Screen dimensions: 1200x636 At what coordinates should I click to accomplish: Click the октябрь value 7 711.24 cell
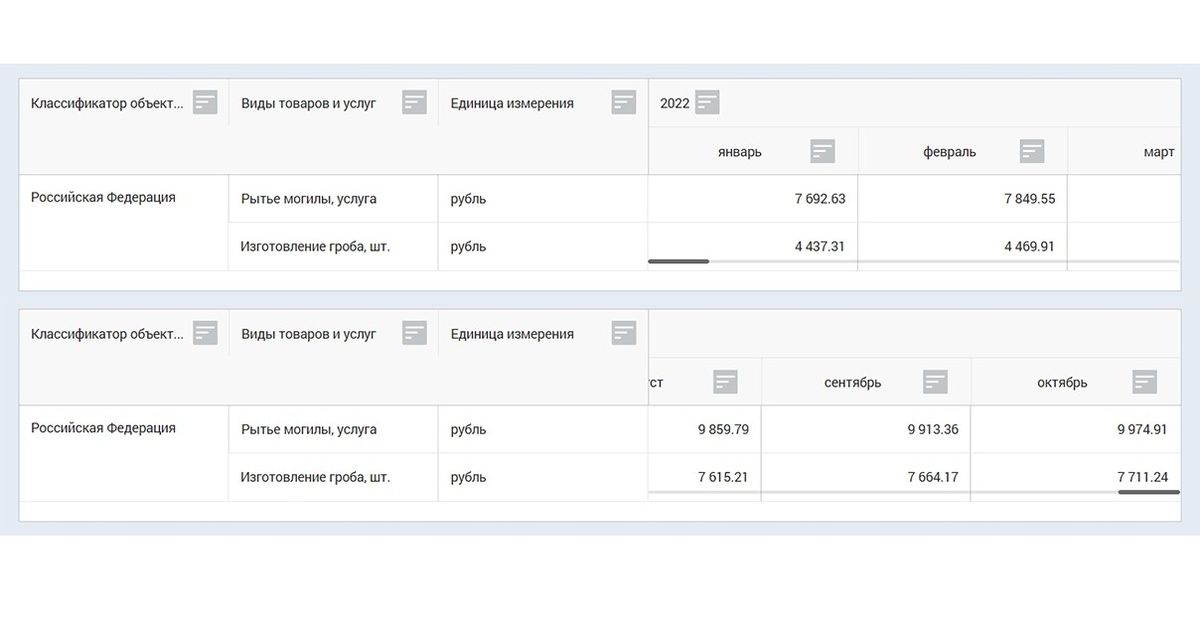1076,477
